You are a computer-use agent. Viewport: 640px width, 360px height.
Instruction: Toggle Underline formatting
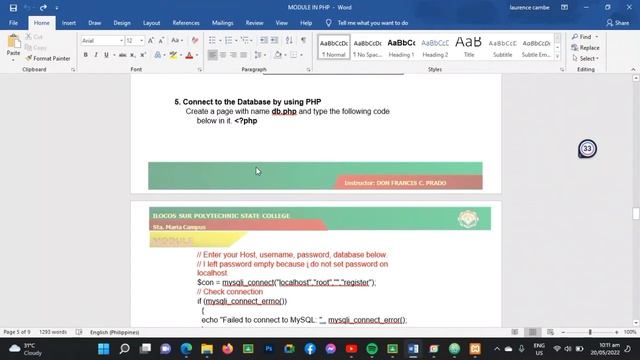pyautogui.click(x=106, y=55)
